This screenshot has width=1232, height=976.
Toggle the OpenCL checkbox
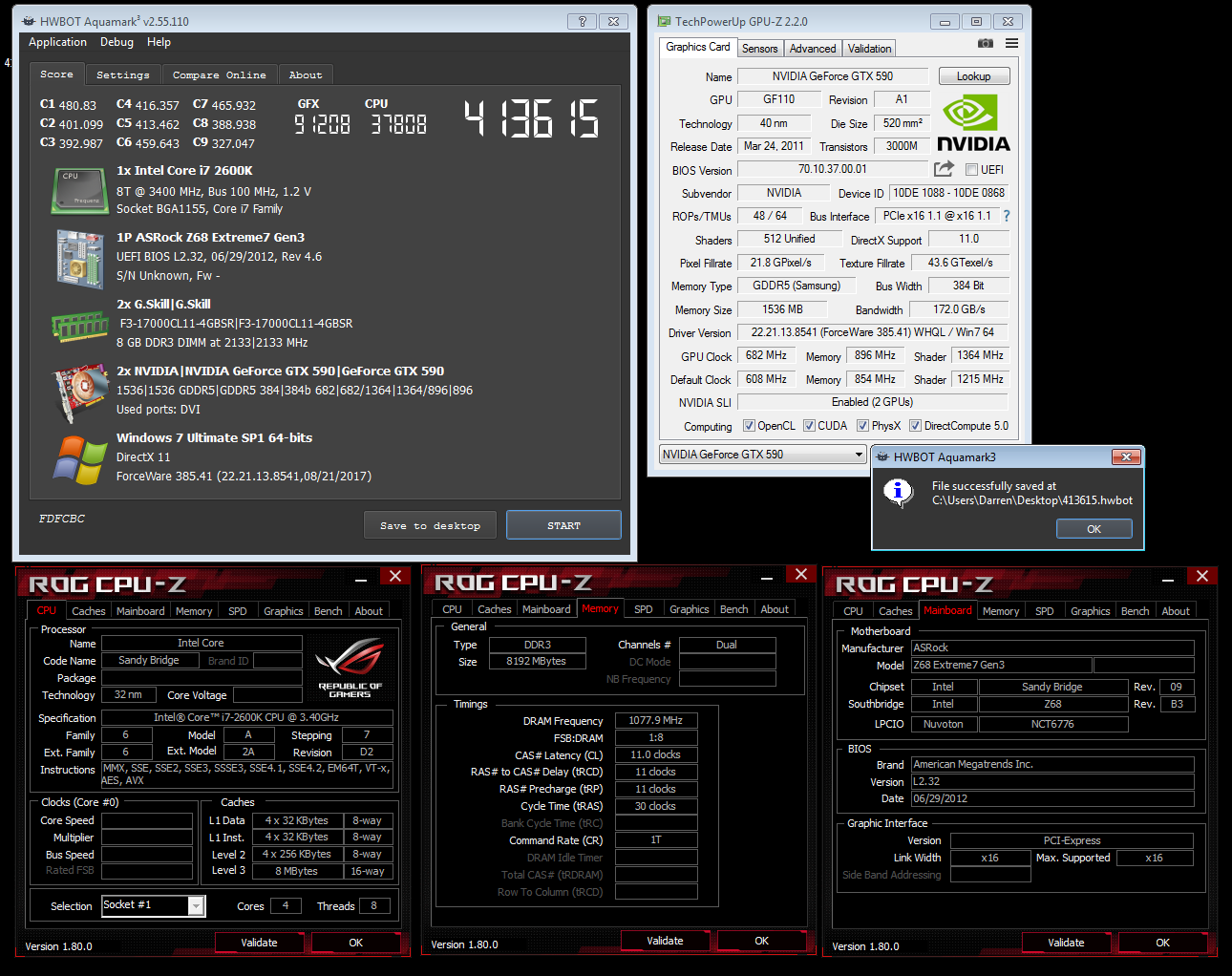(749, 426)
